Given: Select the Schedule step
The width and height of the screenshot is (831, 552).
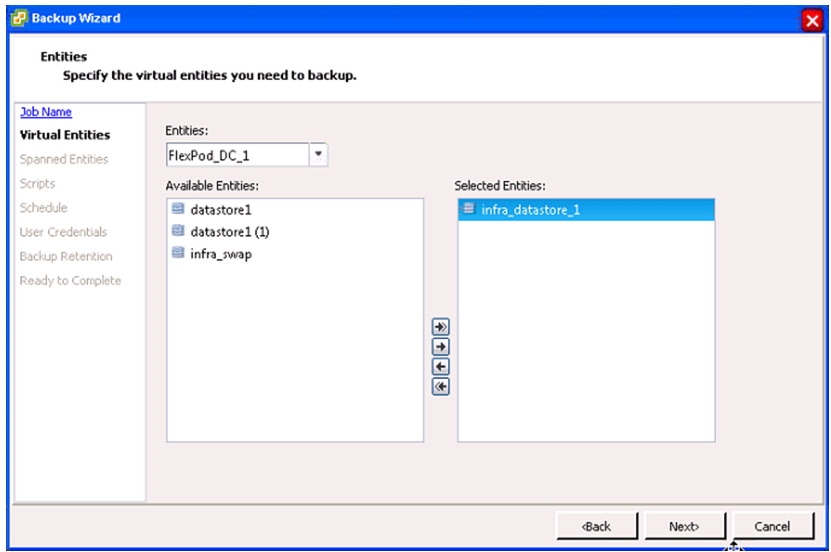Looking at the screenshot, I should [x=43, y=208].
